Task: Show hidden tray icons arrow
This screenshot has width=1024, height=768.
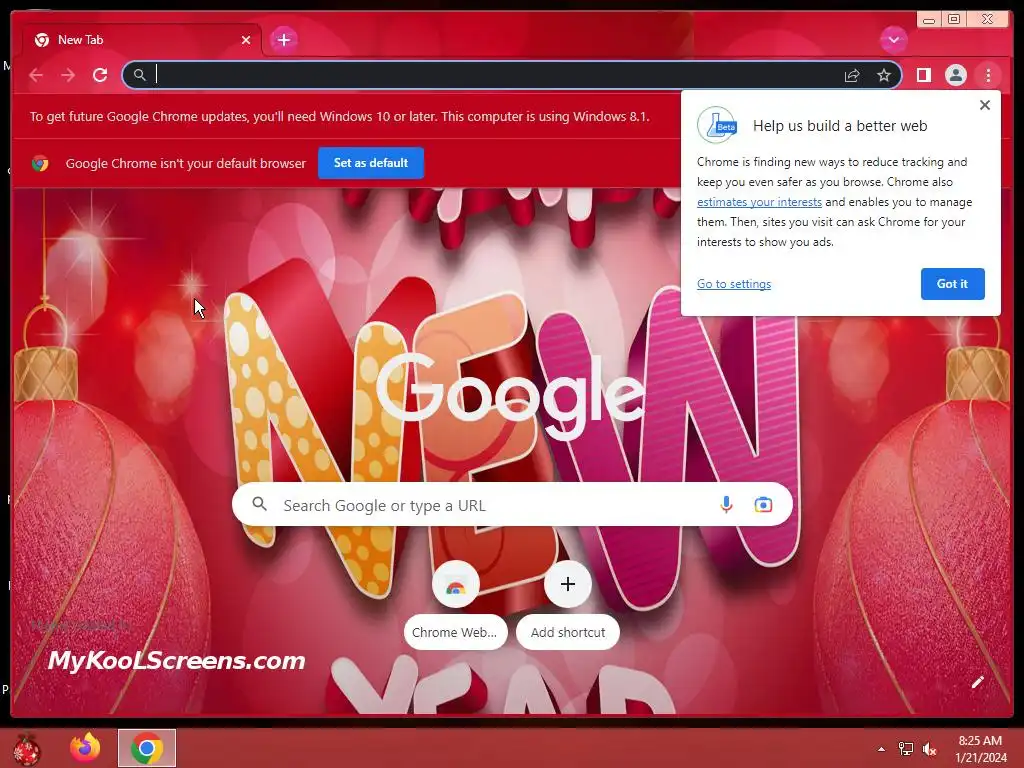Action: coord(881,749)
